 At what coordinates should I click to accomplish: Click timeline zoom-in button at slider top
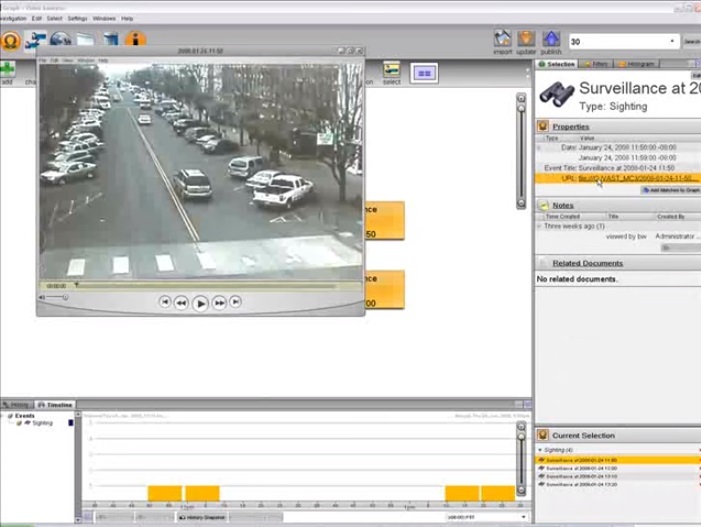(x=521, y=426)
